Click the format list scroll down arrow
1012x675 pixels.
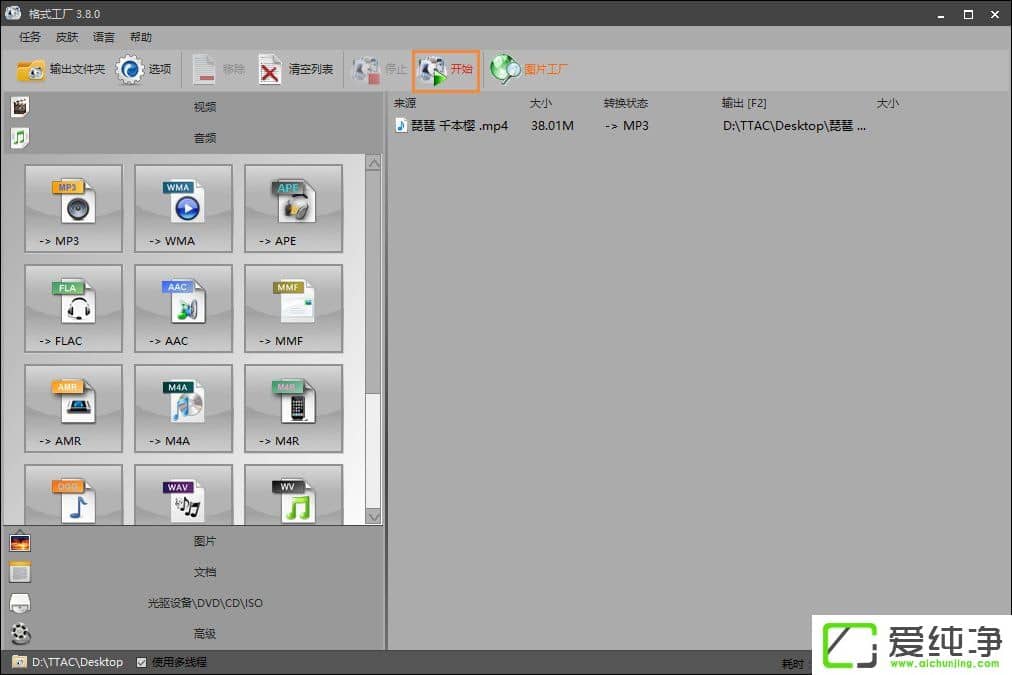click(x=374, y=516)
